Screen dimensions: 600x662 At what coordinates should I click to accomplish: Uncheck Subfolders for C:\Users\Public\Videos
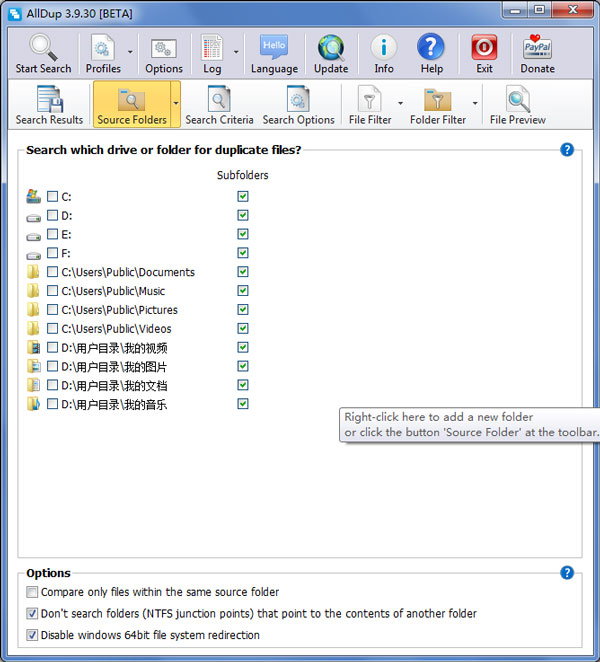(243, 328)
